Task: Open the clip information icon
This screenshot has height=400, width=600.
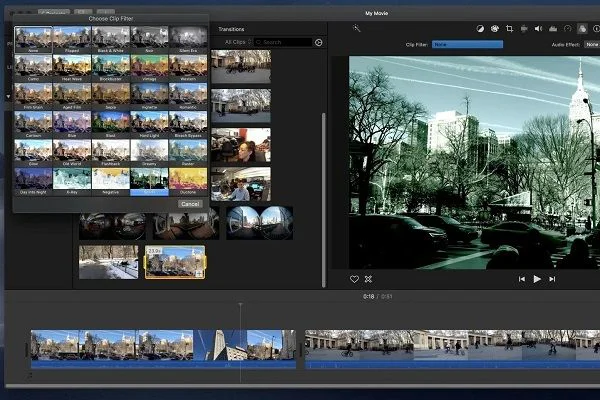Action: pyautogui.click(x=596, y=29)
